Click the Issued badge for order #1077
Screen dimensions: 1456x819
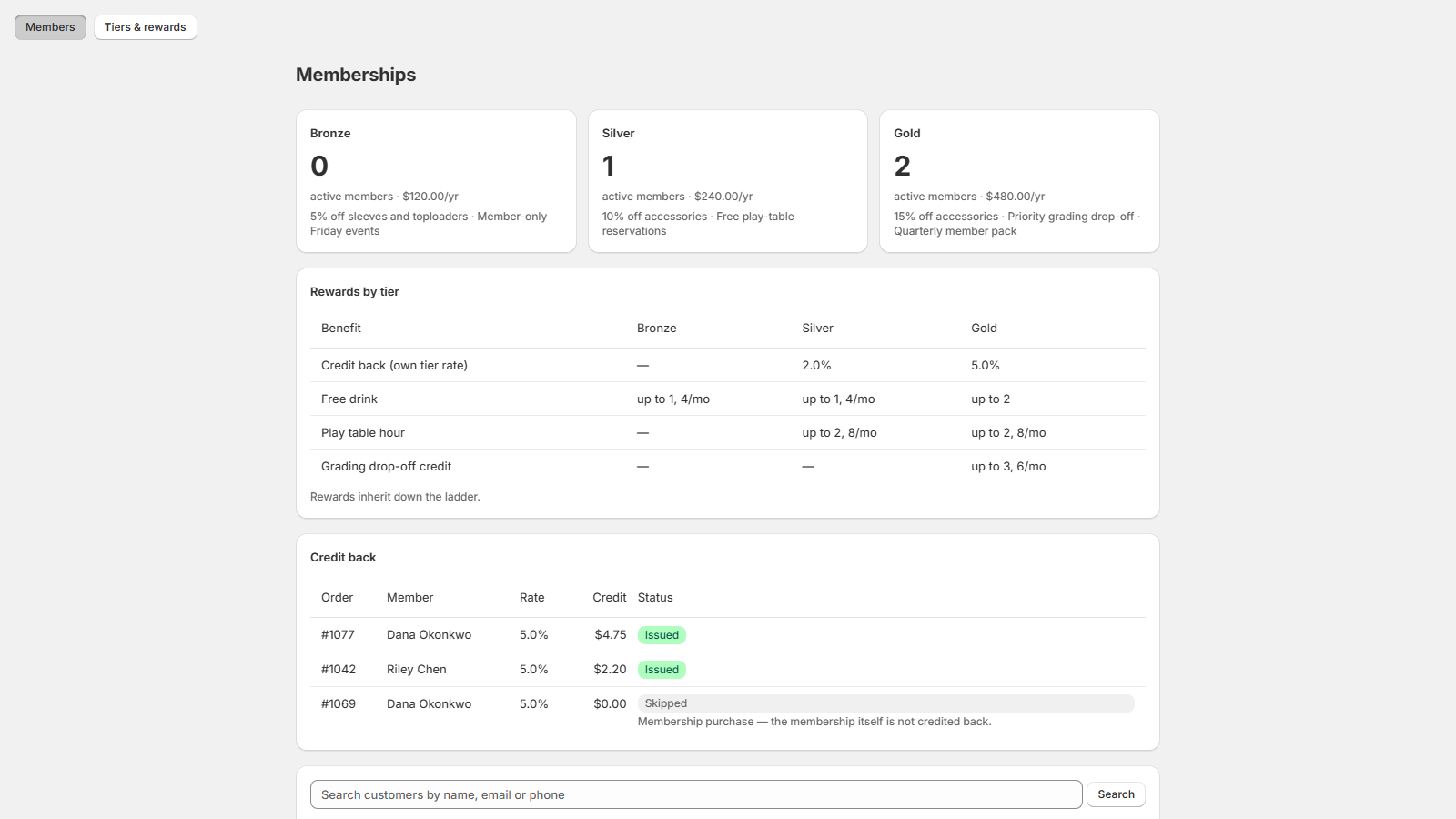(x=662, y=635)
